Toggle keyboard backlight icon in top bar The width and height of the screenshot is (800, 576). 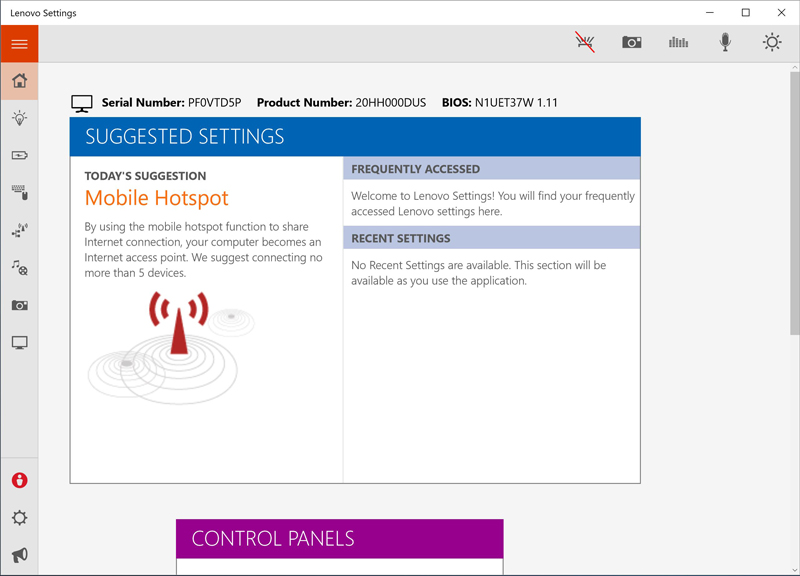585,42
